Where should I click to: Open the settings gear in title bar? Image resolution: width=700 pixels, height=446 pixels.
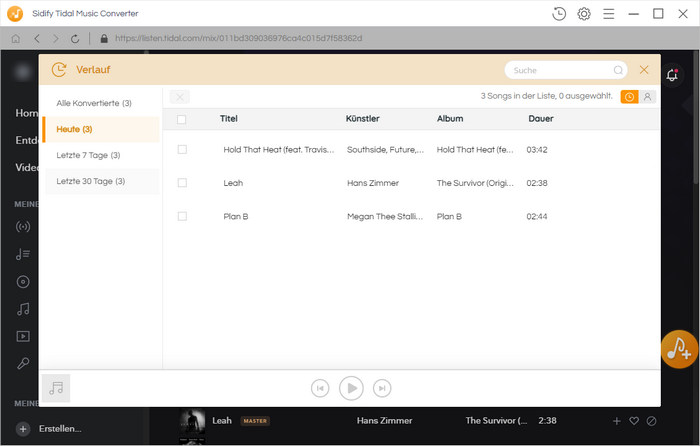point(584,14)
